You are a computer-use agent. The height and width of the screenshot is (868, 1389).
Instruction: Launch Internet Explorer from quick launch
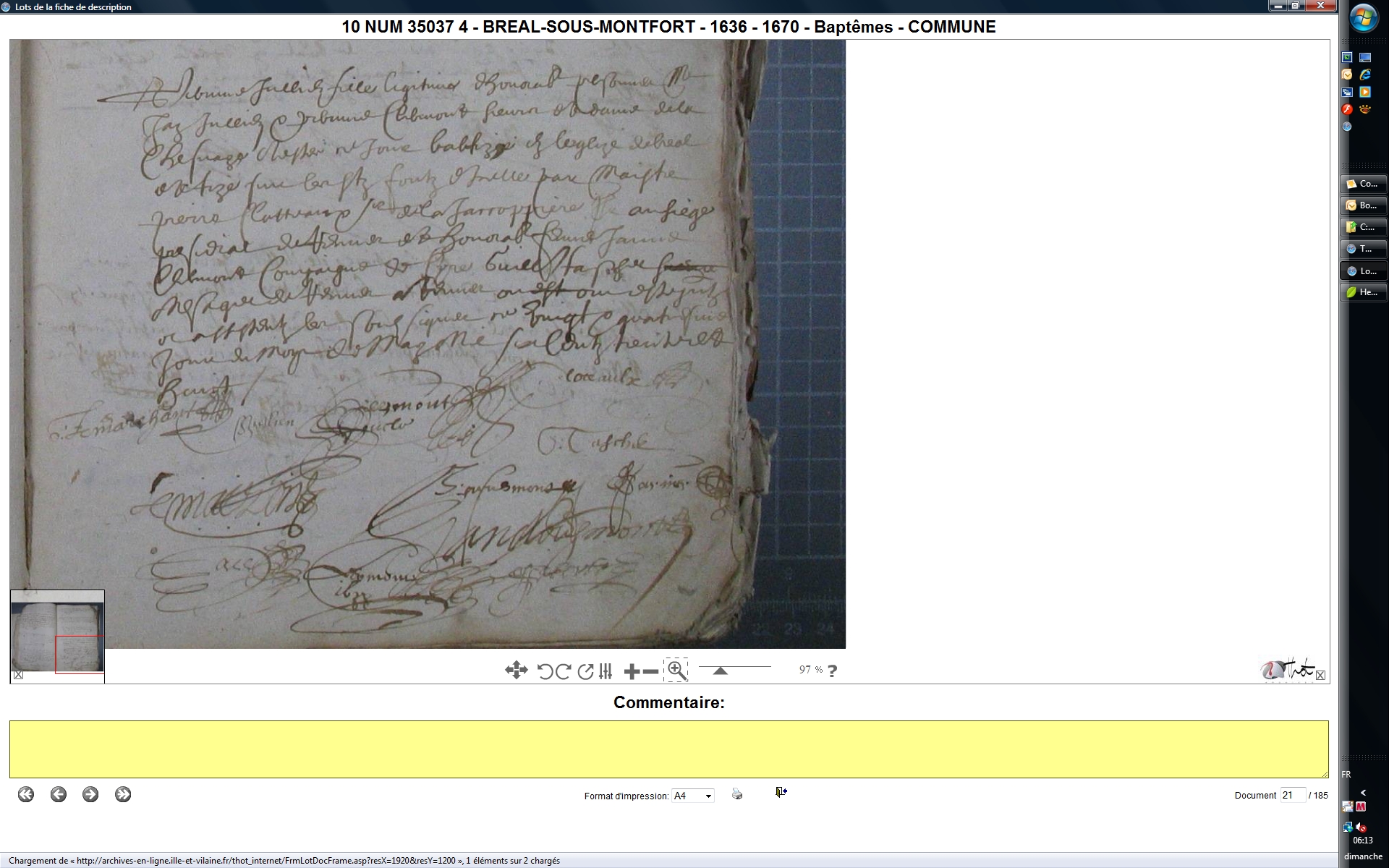click(x=1365, y=75)
